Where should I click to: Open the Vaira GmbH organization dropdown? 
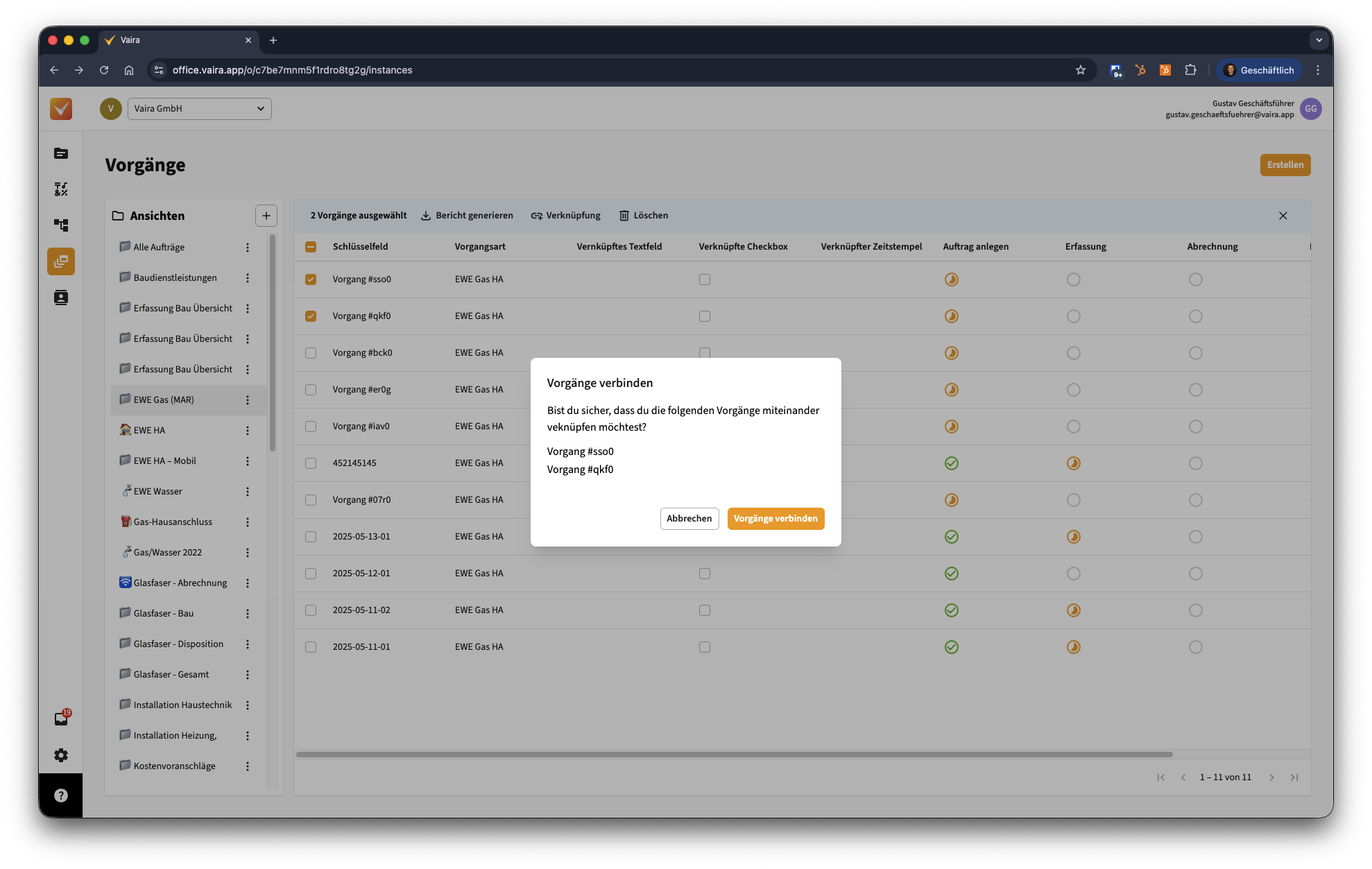point(199,109)
